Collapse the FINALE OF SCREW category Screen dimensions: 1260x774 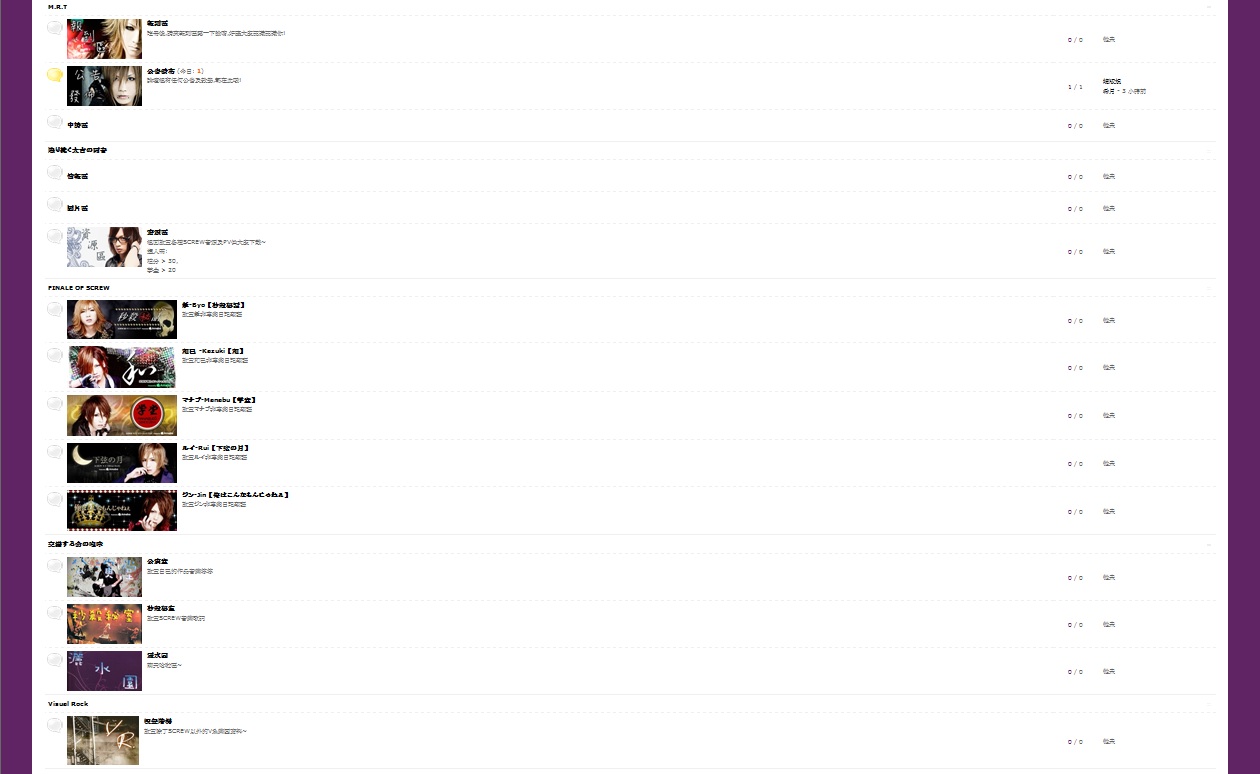pos(1209,288)
